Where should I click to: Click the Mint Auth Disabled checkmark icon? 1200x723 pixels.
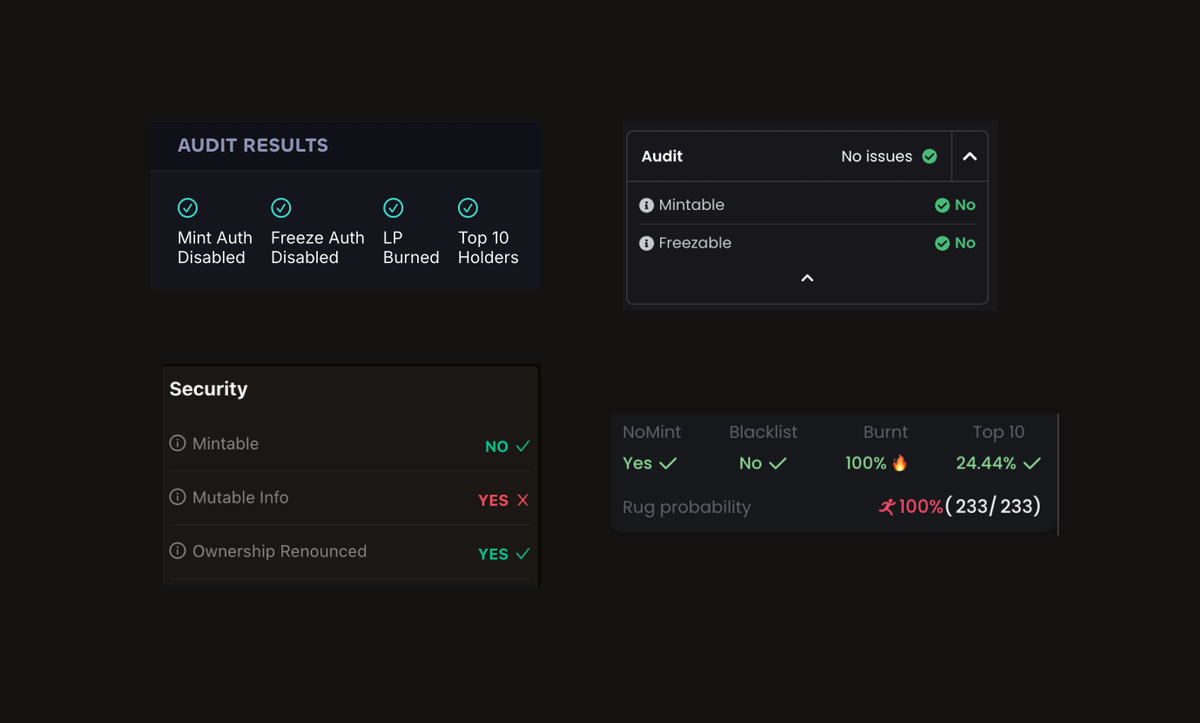pos(187,207)
